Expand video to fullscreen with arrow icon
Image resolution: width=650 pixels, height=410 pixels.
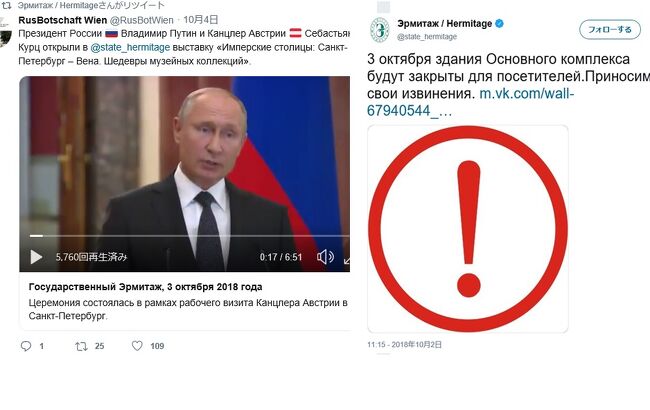(x=347, y=260)
